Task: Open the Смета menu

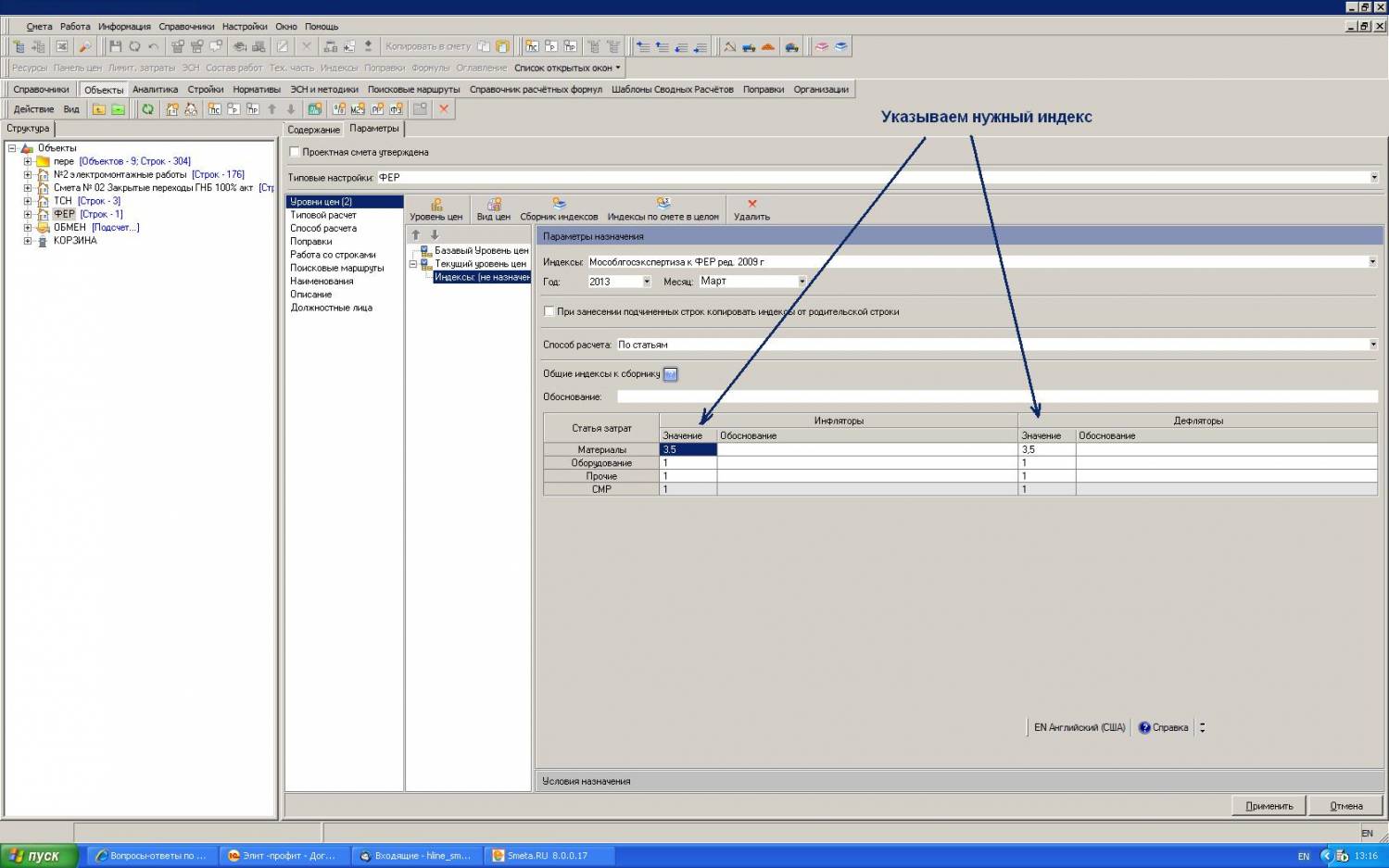Action: point(39,27)
